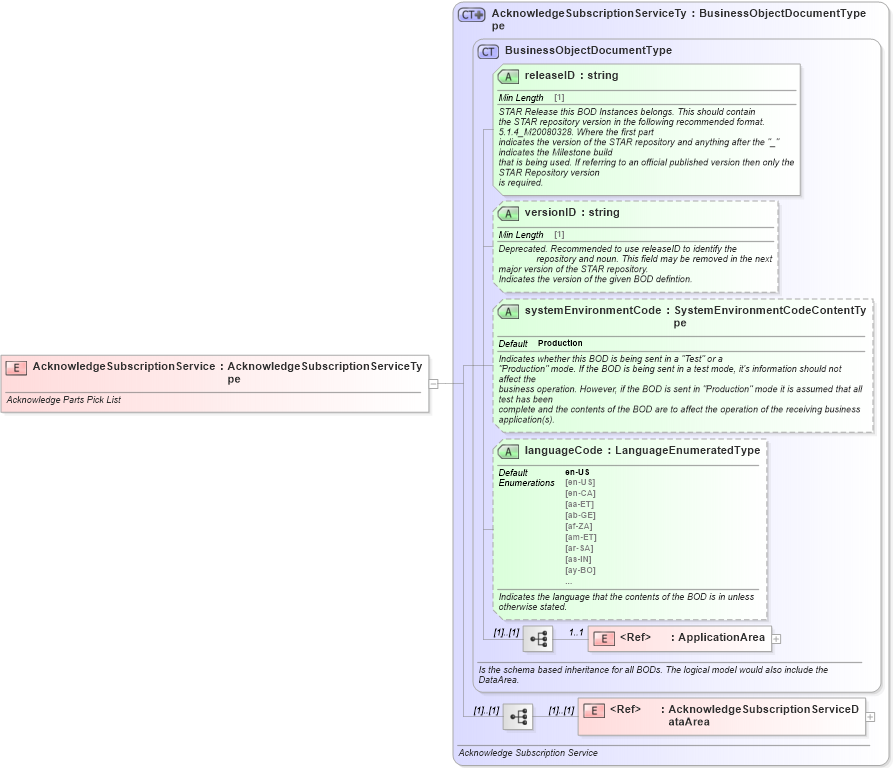Click the CT badge on BusinessObjectDocumentType
The width and height of the screenshot is (893, 768).
[489, 50]
